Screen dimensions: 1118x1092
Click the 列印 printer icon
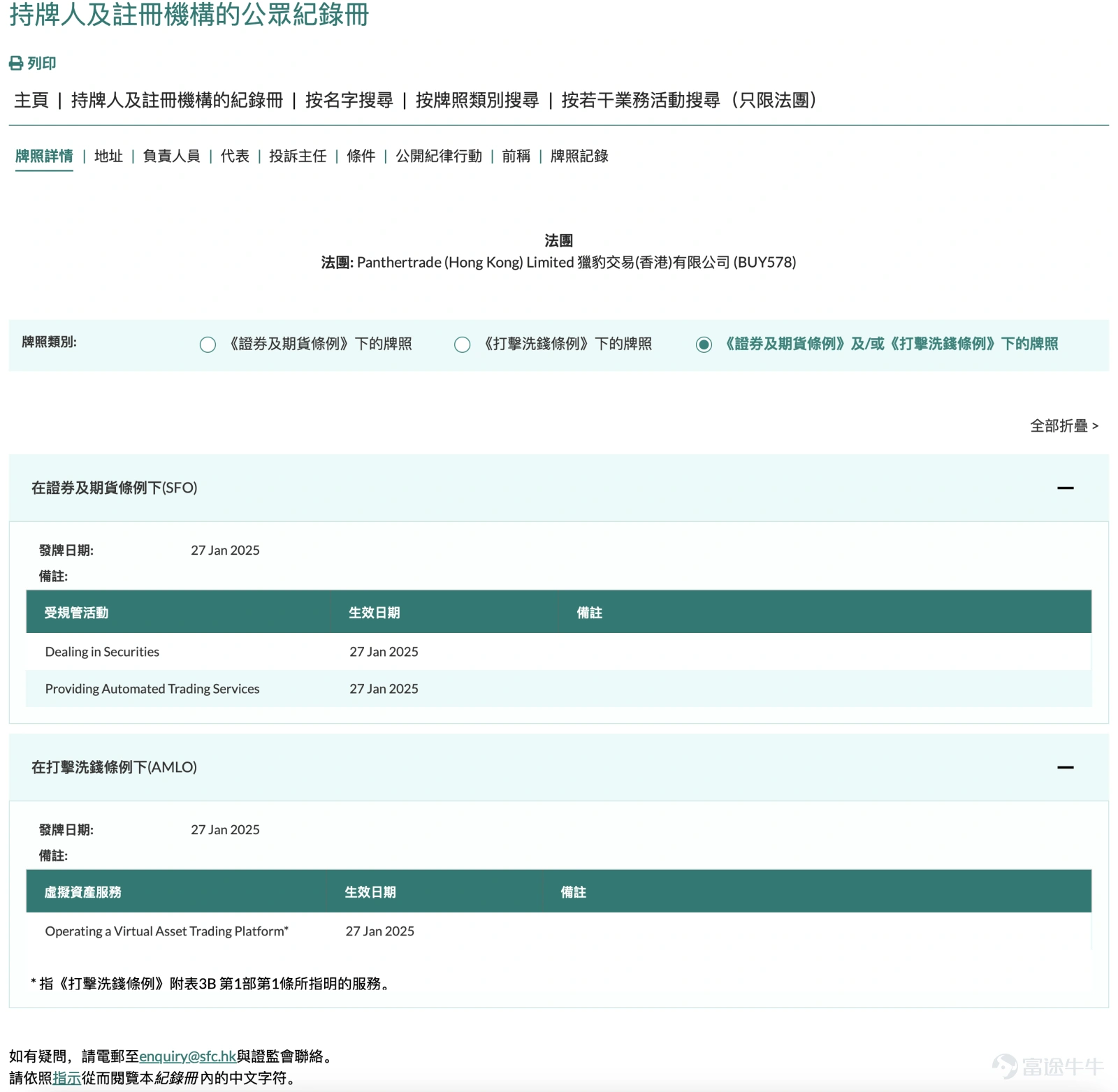coord(15,64)
